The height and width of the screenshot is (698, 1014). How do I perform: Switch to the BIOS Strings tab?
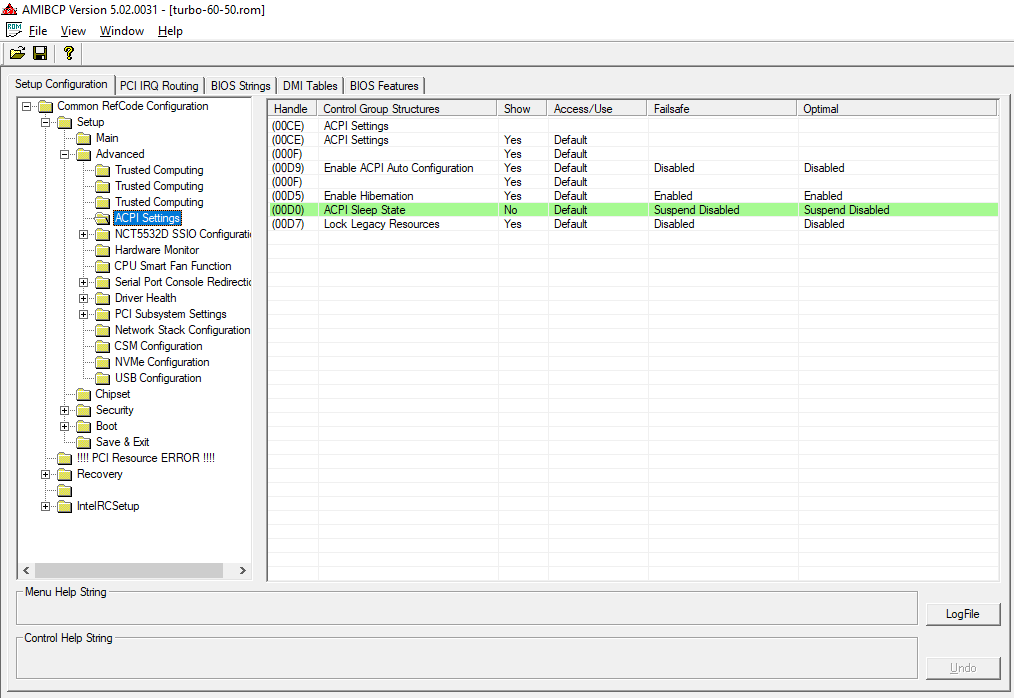tap(241, 86)
